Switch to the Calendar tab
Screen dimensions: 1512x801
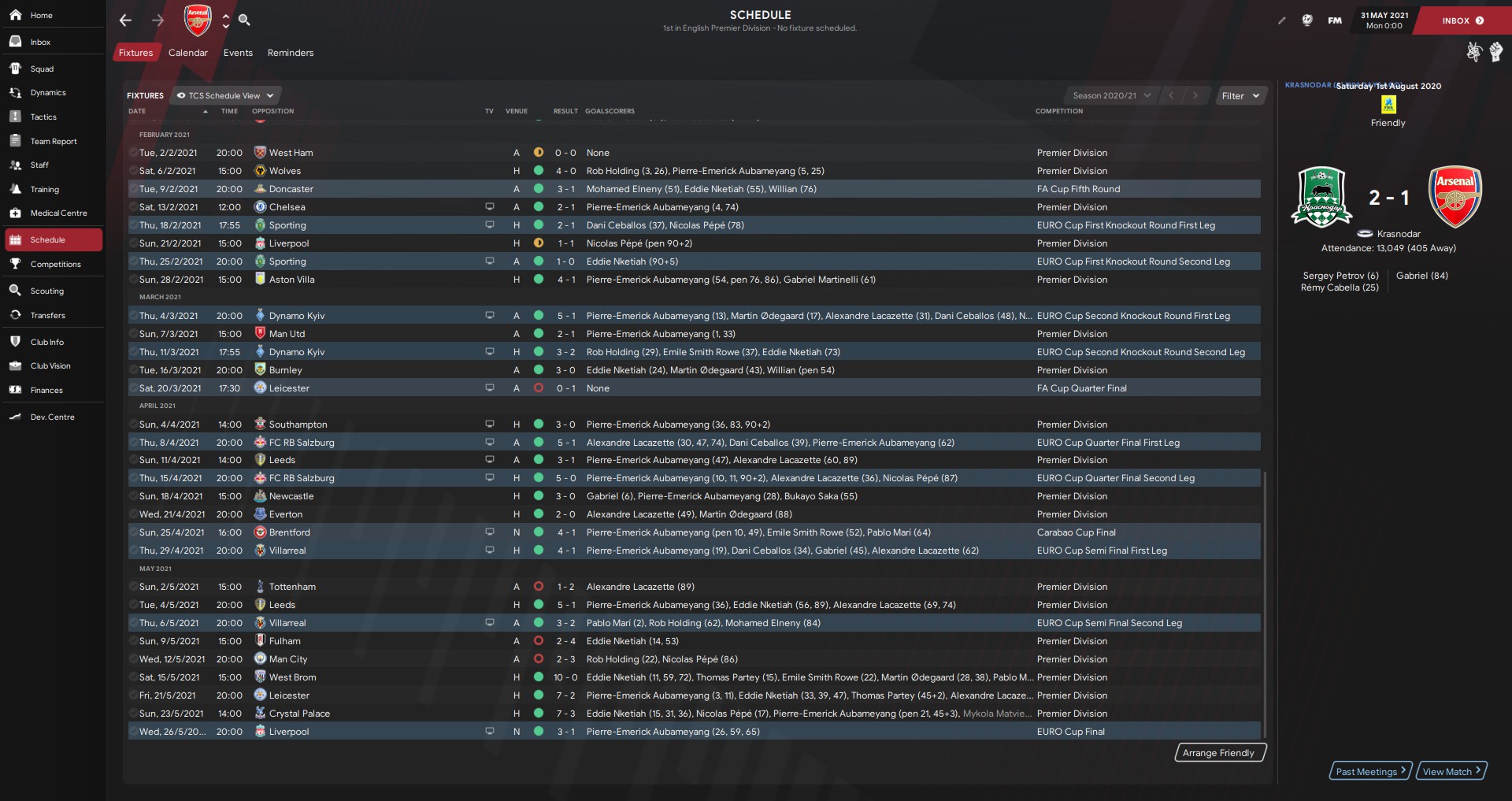pos(187,53)
